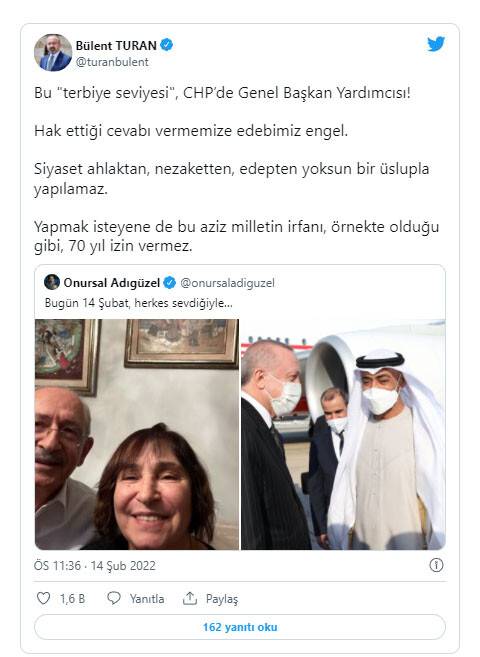
Task: Click the Onursal Adıgüzel display name
Action: tap(111, 283)
